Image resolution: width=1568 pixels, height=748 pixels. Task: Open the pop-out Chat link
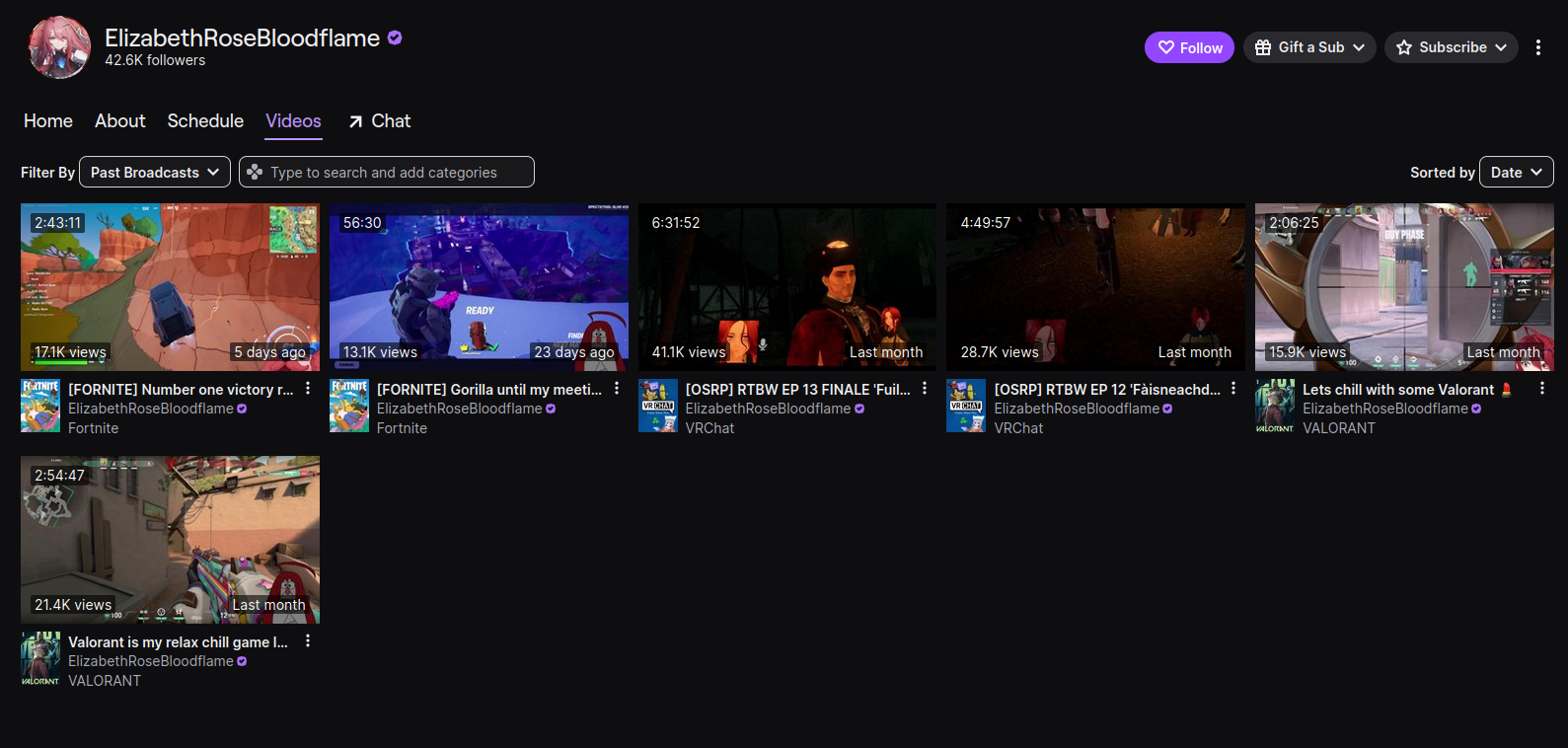pyautogui.click(x=380, y=120)
